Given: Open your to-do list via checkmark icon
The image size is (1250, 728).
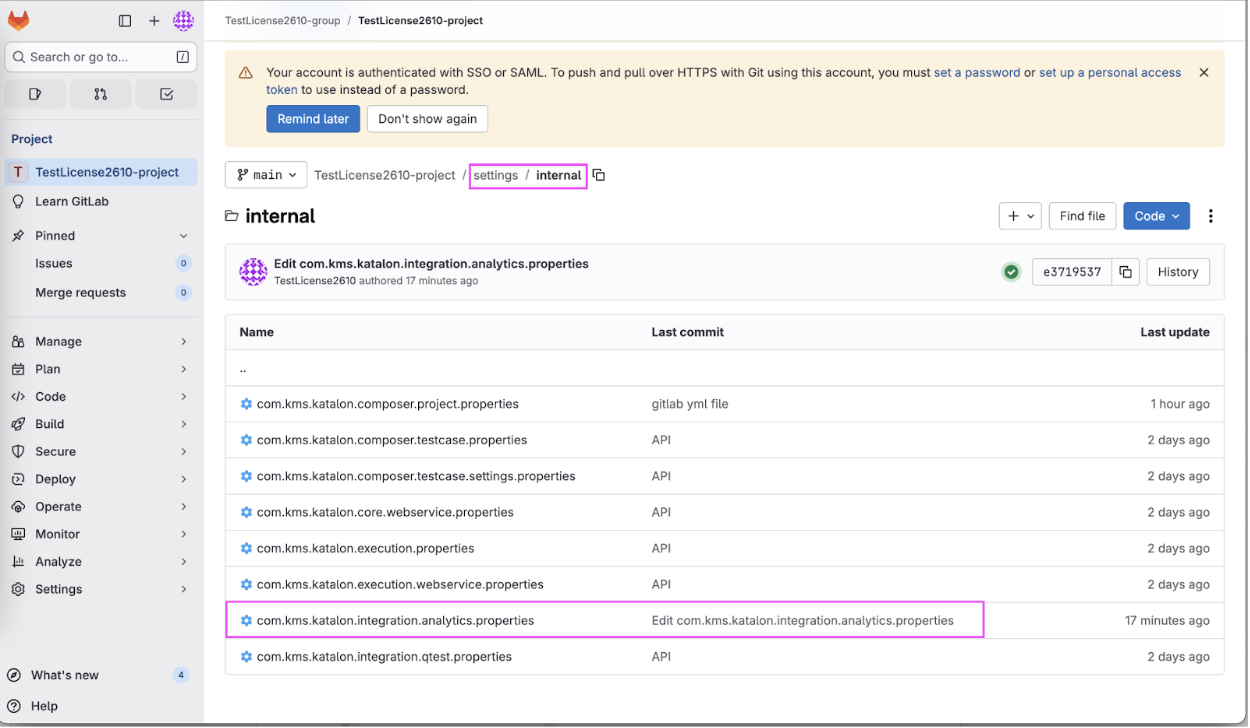Looking at the screenshot, I should (x=165, y=92).
